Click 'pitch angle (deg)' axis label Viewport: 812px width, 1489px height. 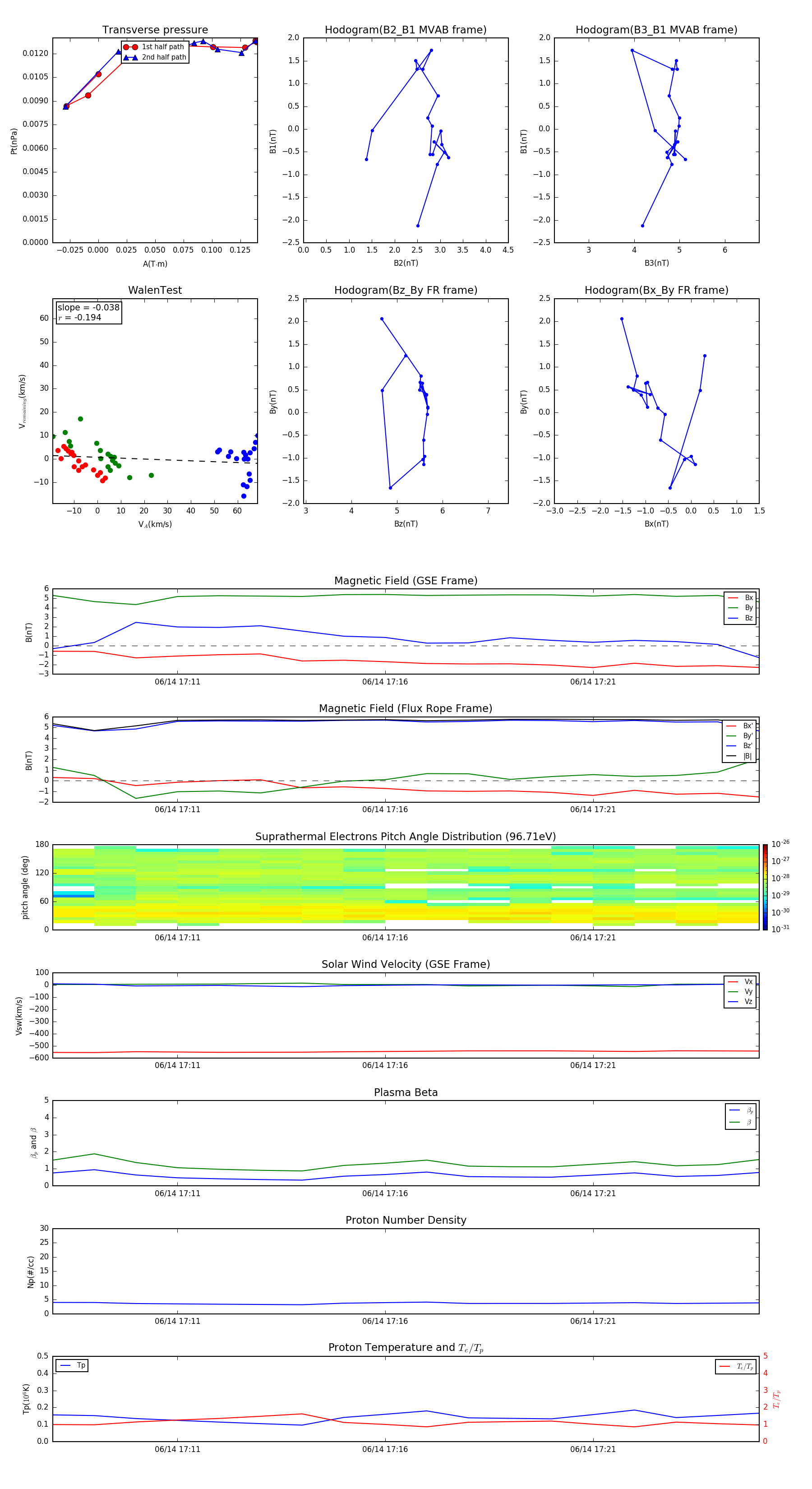click(25, 887)
